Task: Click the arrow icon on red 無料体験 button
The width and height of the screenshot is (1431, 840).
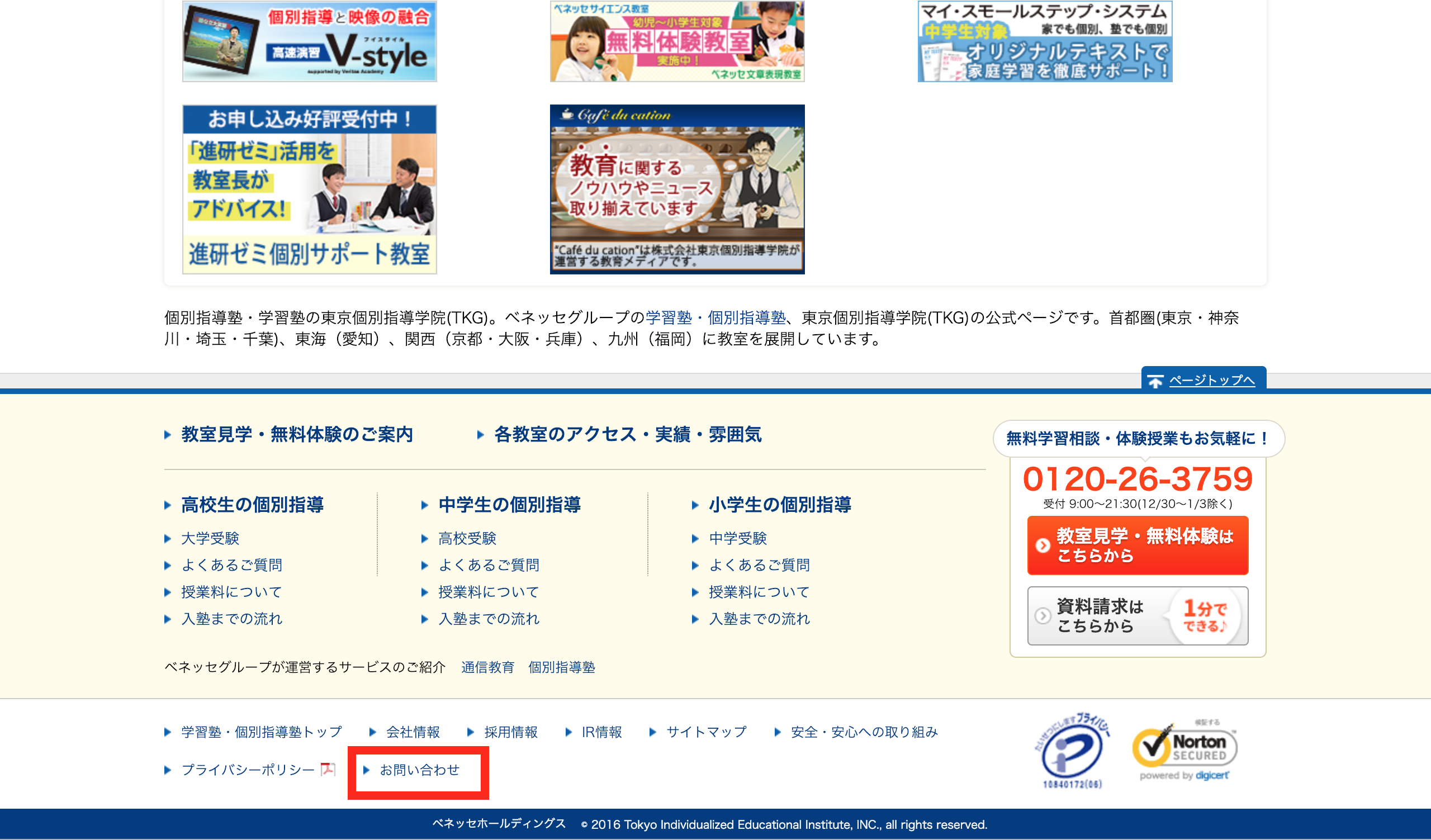Action: point(1043,545)
